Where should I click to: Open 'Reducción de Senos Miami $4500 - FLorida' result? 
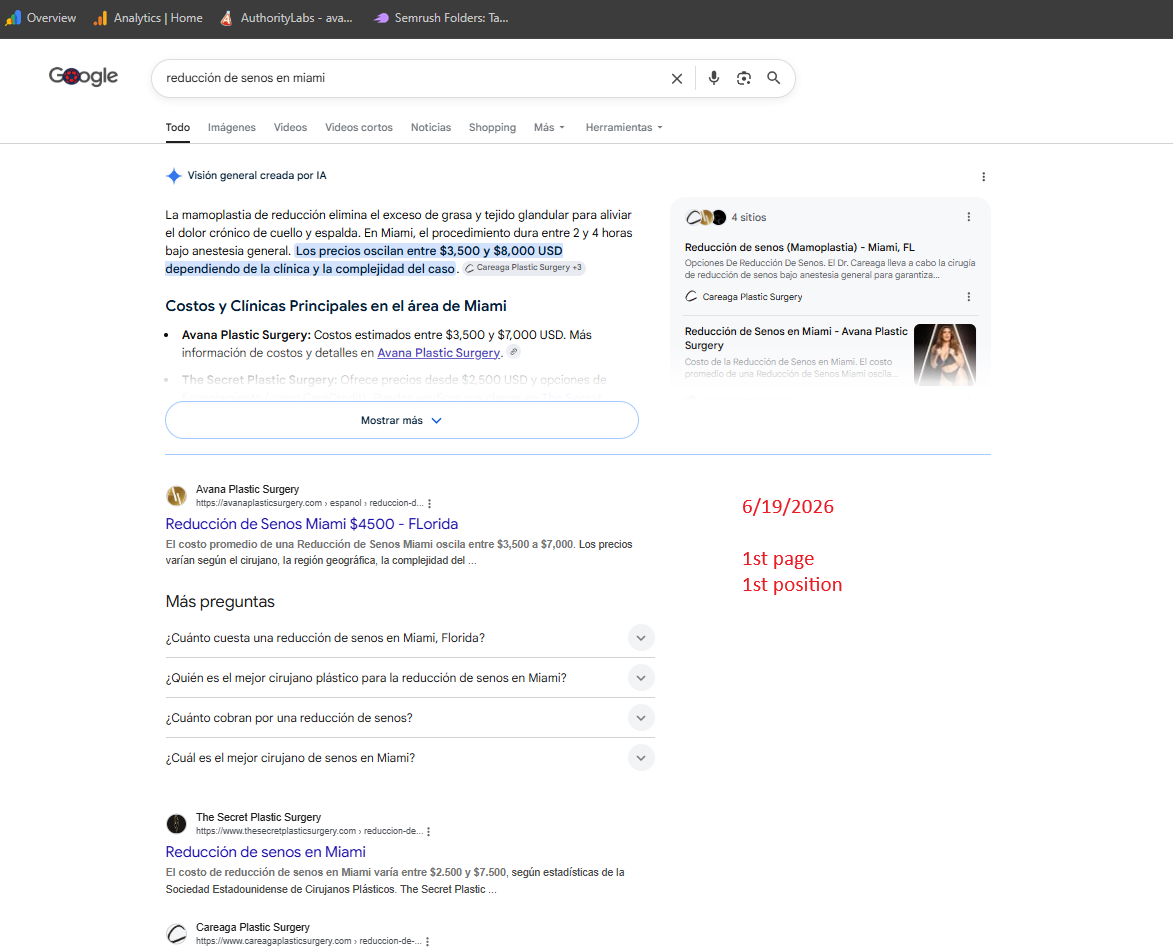(x=312, y=524)
